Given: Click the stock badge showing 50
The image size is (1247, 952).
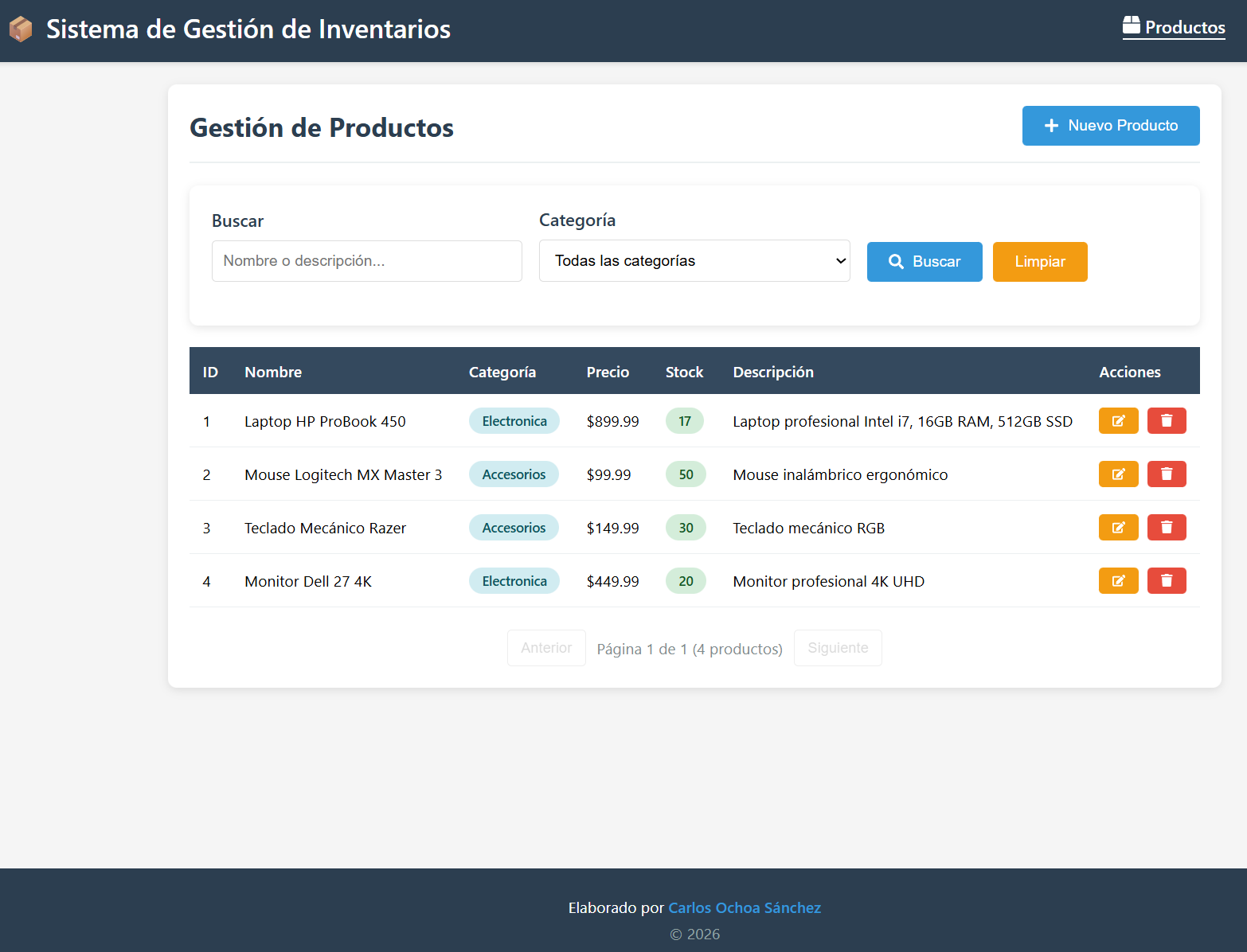Looking at the screenshot, I should click(686, 474).
